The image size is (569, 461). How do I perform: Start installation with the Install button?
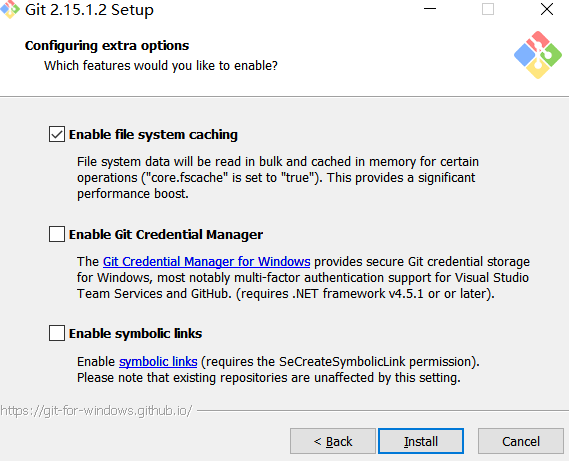click(x=421, y=441)
